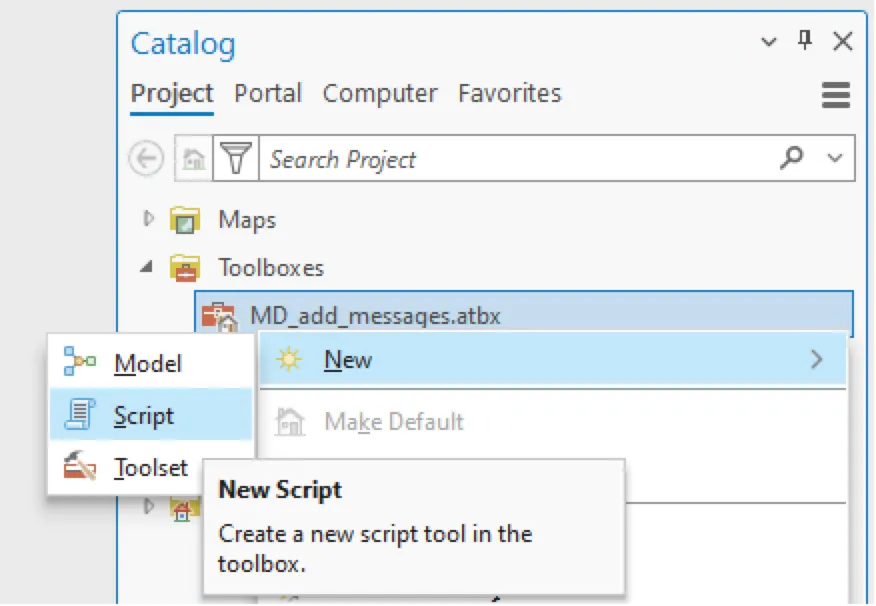Open the Catalog pane hamburger menu
Screen dimensions: 876x606
[x=836, y=95]
